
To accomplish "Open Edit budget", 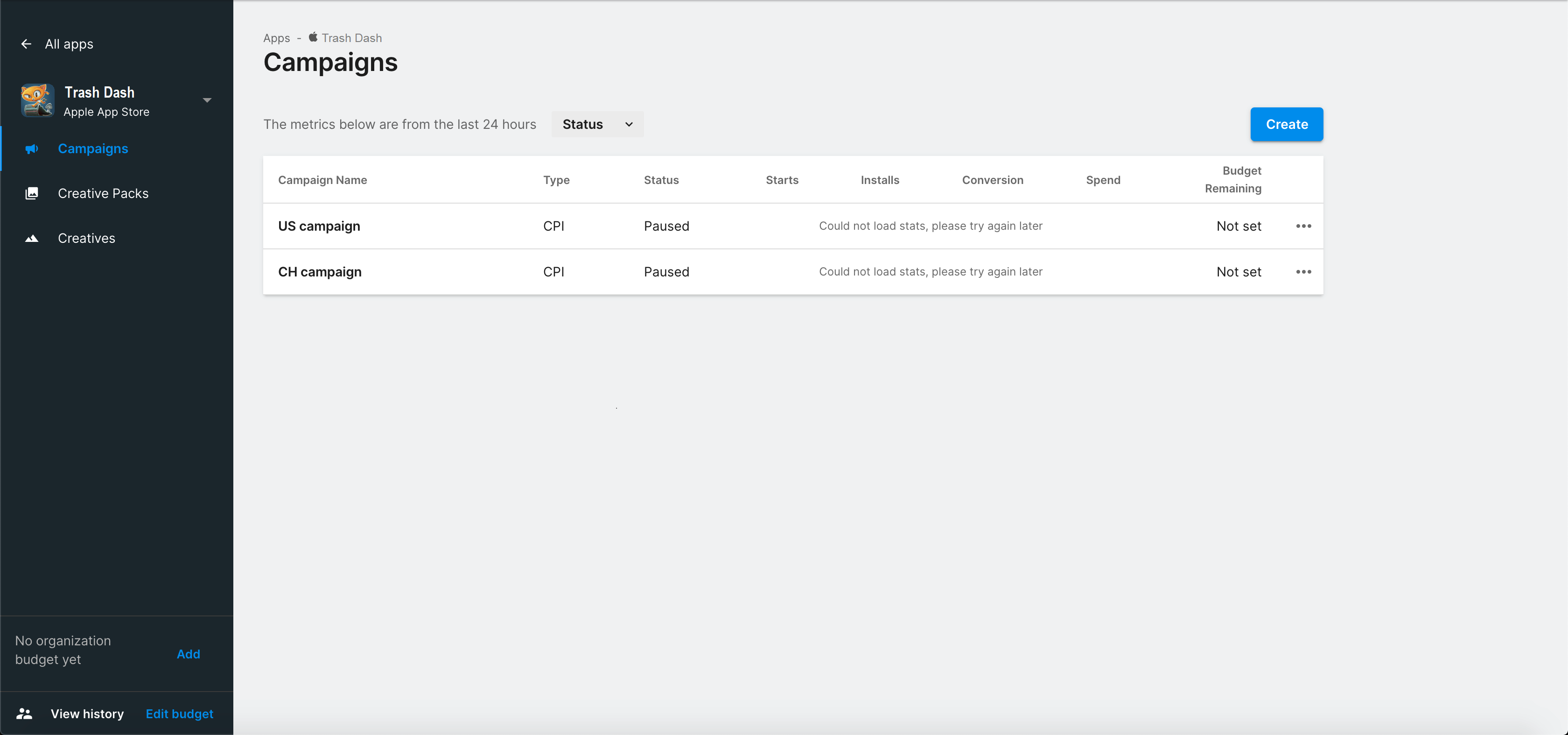I will (x=179, y=713).
